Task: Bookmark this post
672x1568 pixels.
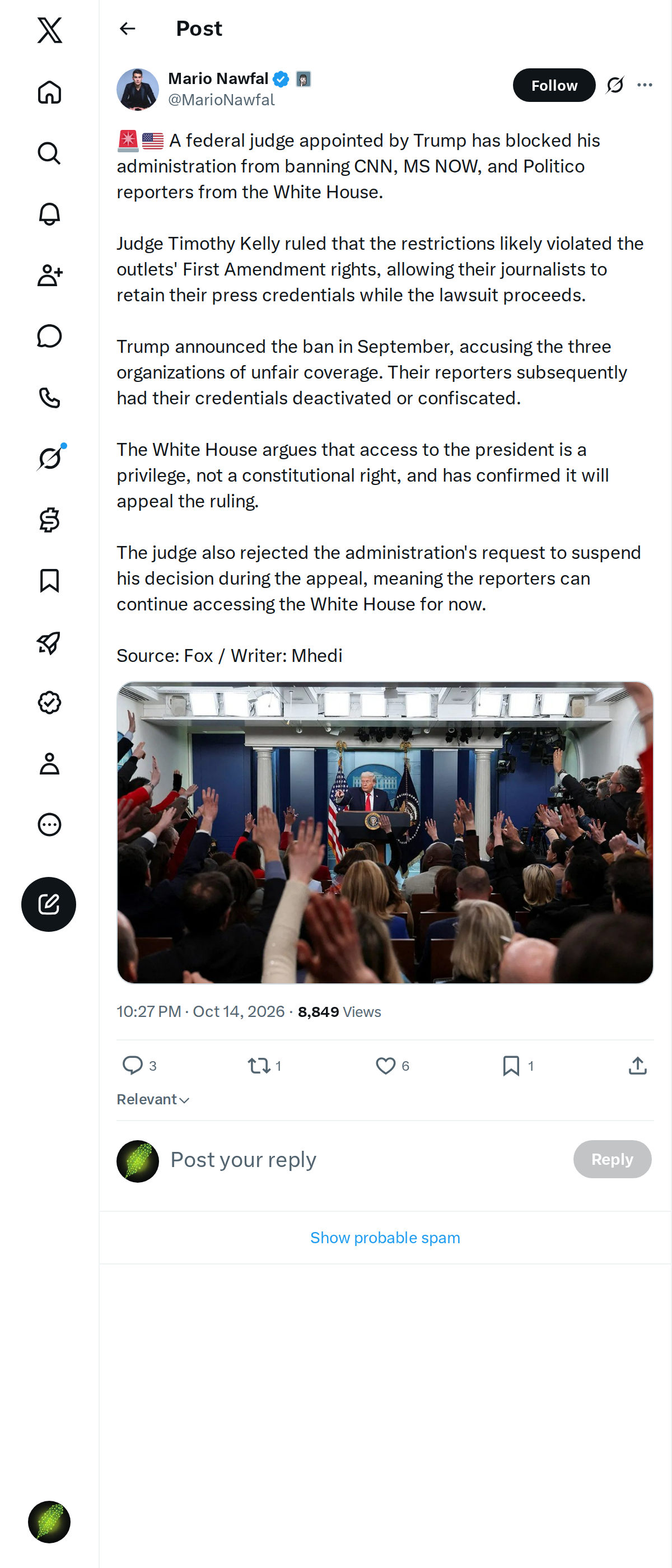Action: (511, 1065)
